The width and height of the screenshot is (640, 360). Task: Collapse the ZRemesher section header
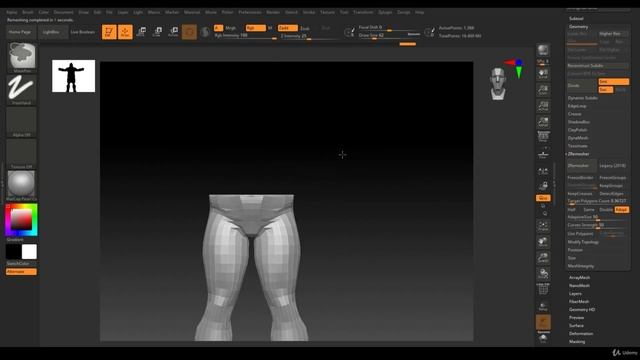point(578,154)
